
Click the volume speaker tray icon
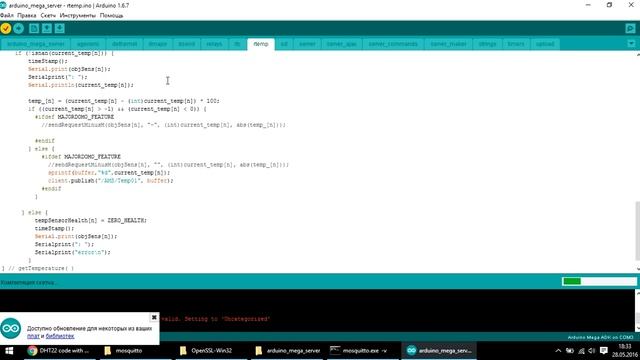tap(592, 351)
